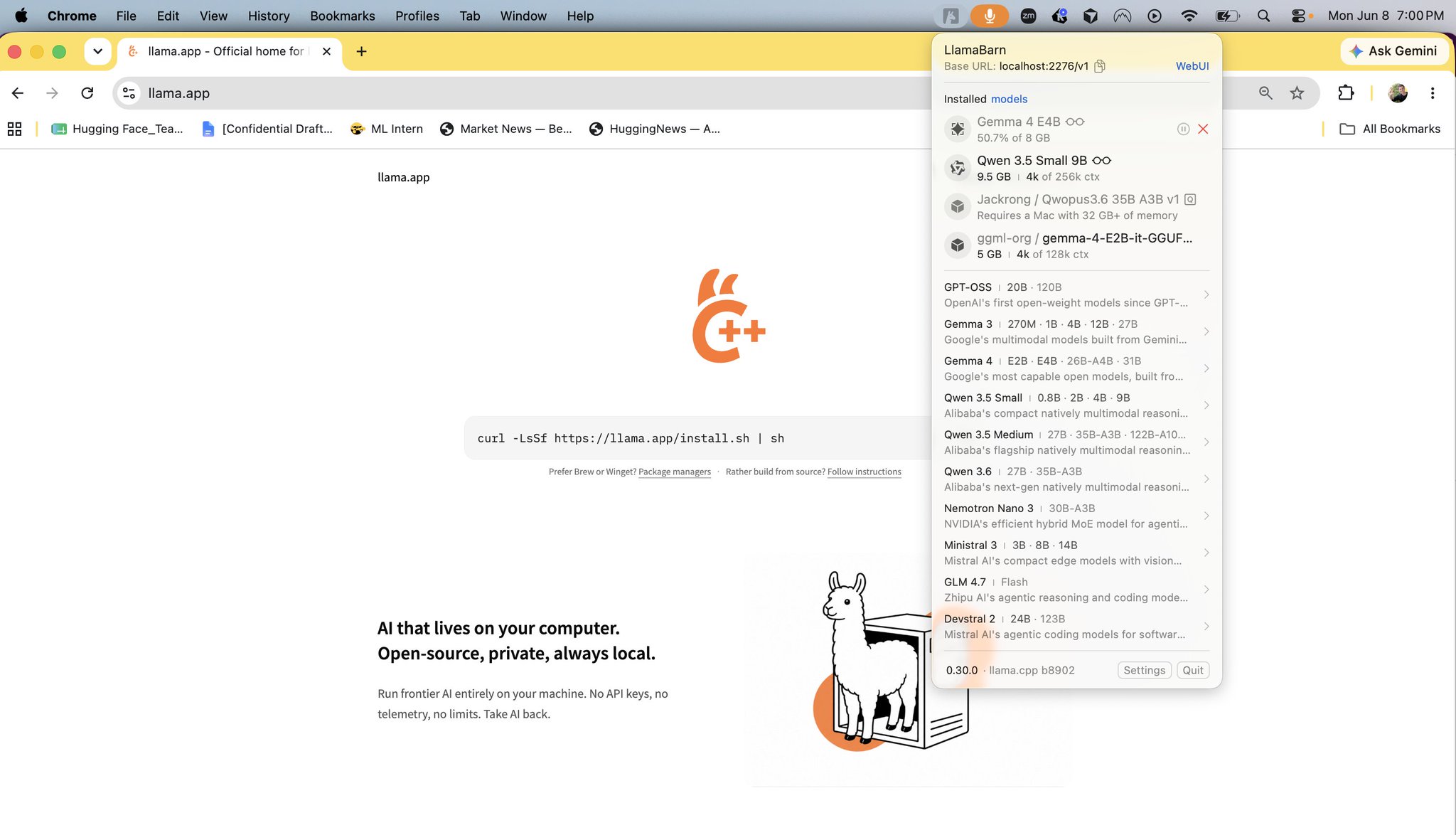Expand the tab search dropdown

pos(97,51)
